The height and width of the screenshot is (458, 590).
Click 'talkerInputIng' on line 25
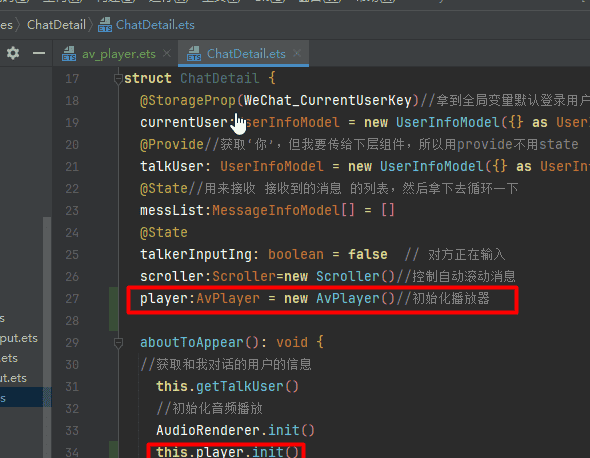[x=196, y=254]
